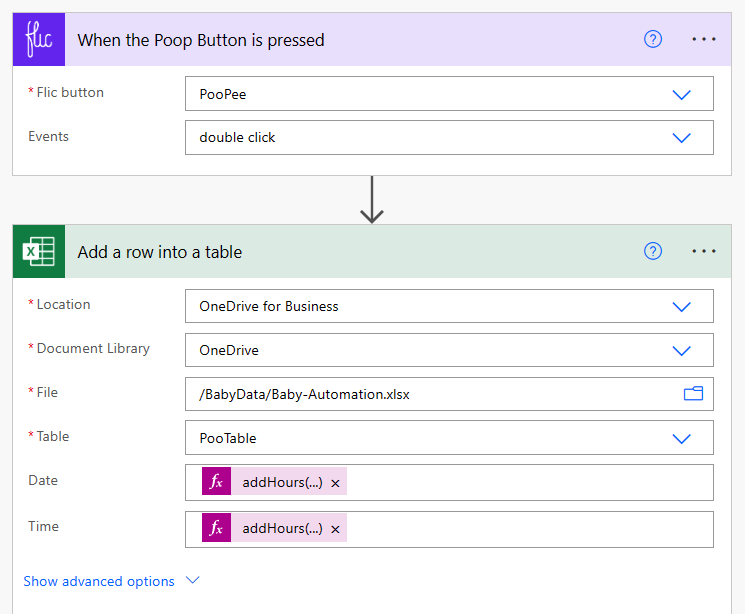Click the File path input field

430,394
